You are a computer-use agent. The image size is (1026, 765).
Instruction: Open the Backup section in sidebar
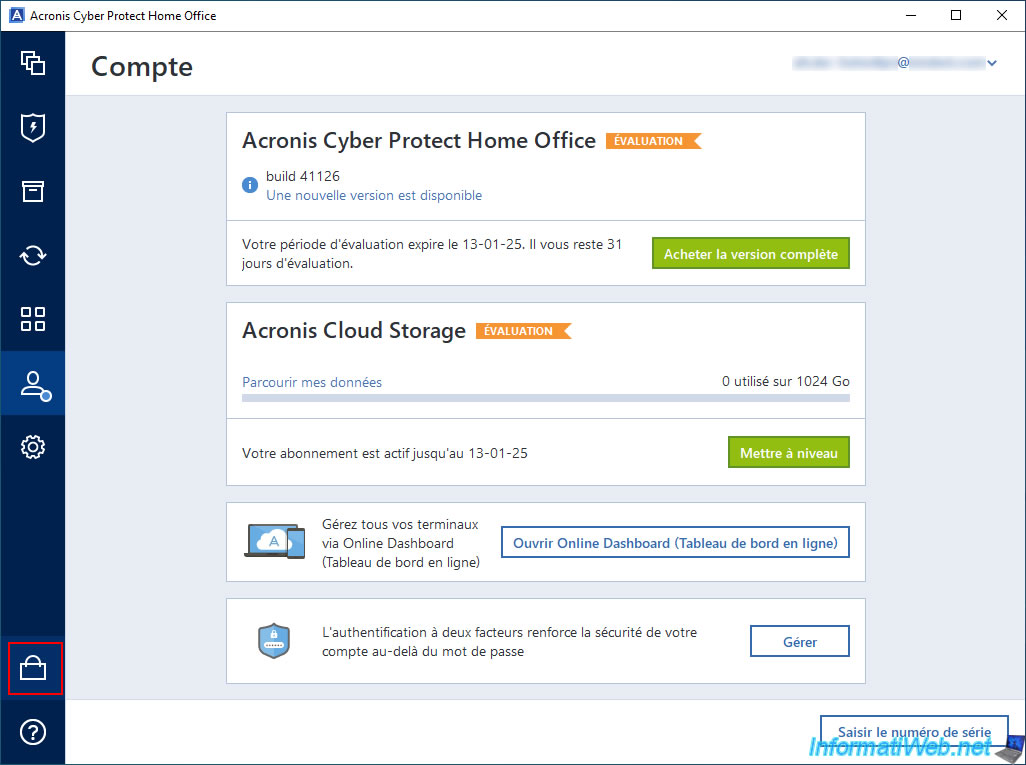(x=33, y=63)
